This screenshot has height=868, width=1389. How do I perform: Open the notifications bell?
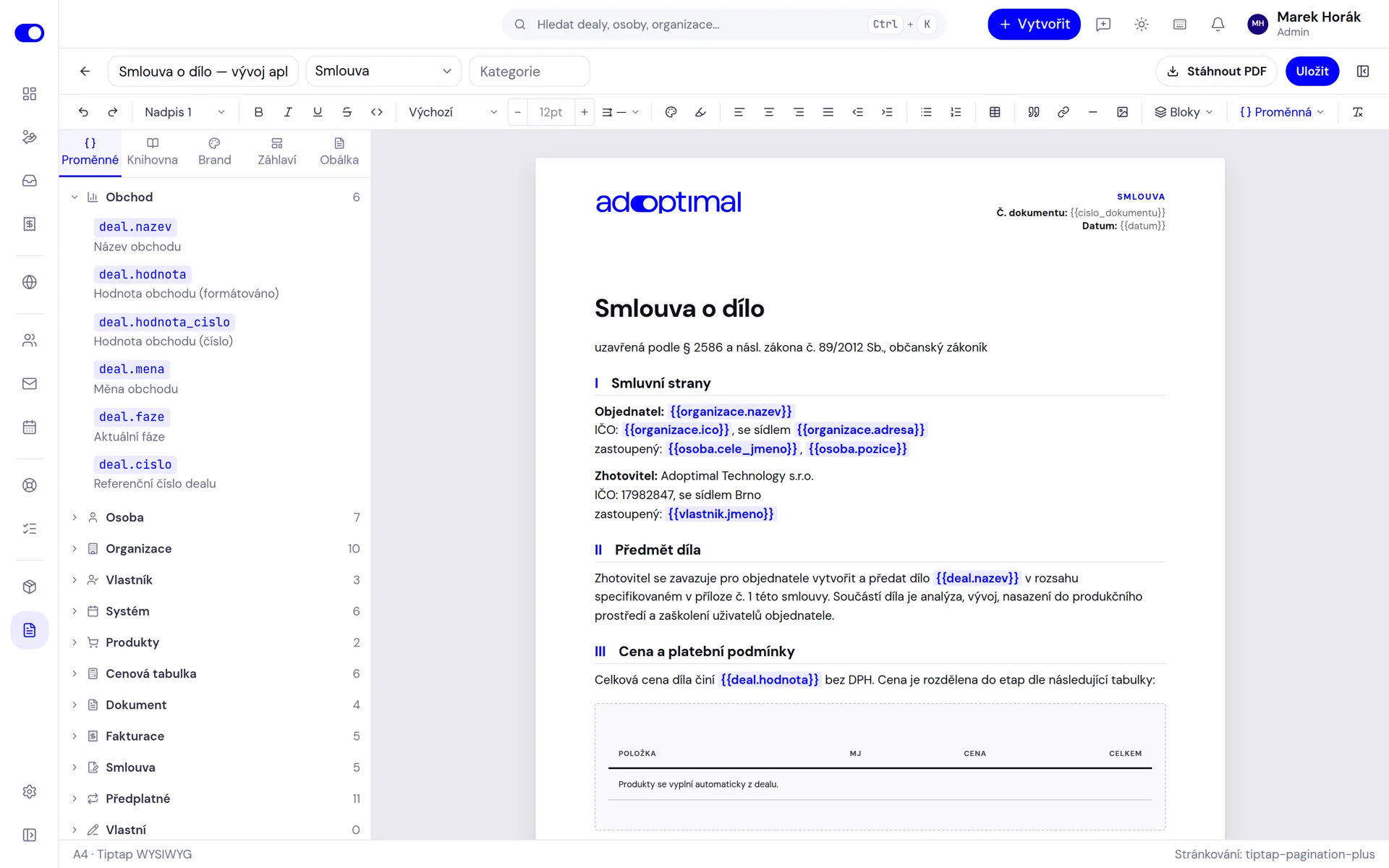[1218, 24]
